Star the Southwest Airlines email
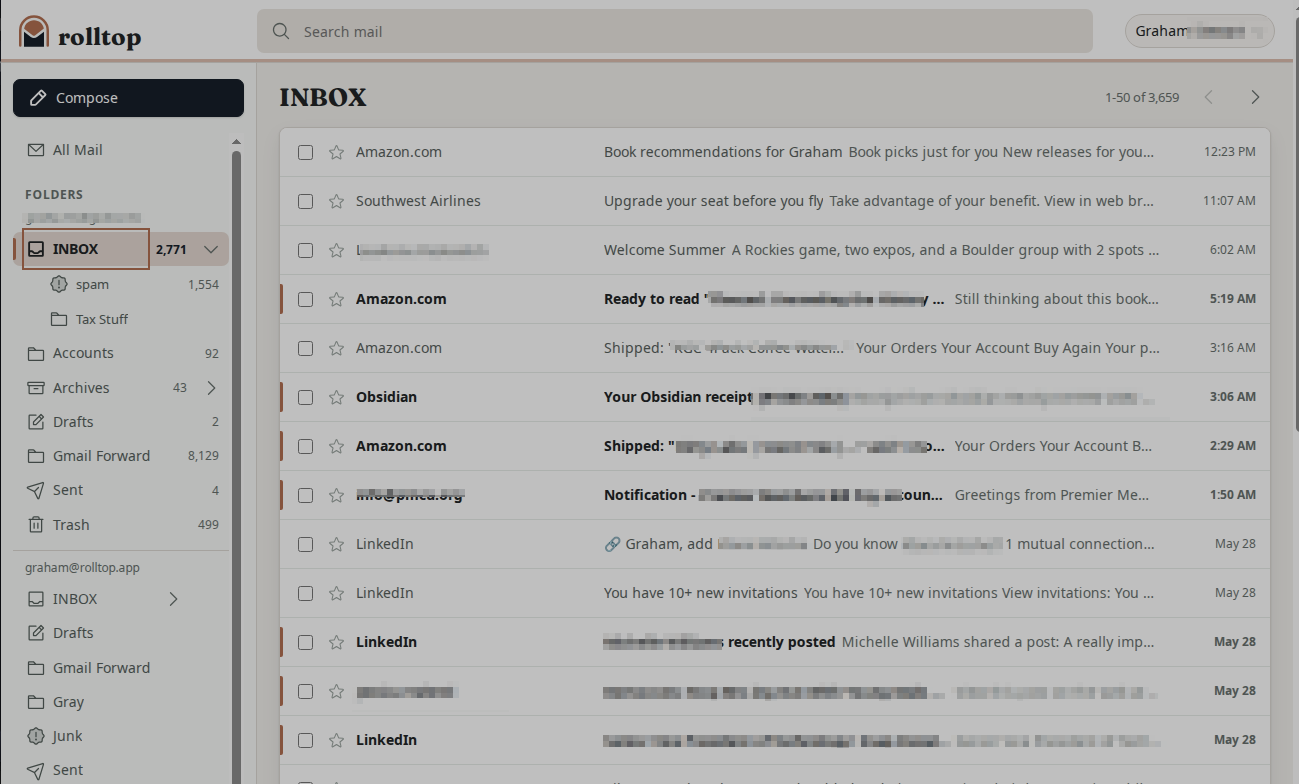This screenshot has width=1299, height=784. coord(336,201)
